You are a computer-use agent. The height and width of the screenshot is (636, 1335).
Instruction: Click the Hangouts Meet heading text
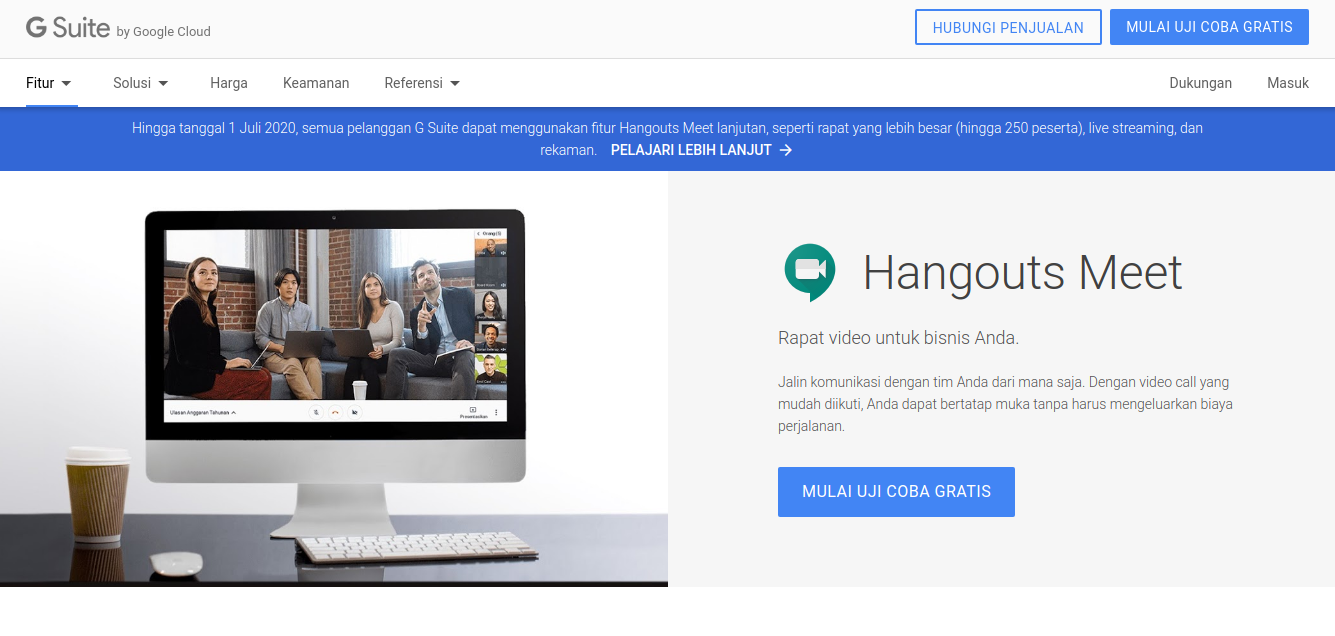[x=1023, y=273]
